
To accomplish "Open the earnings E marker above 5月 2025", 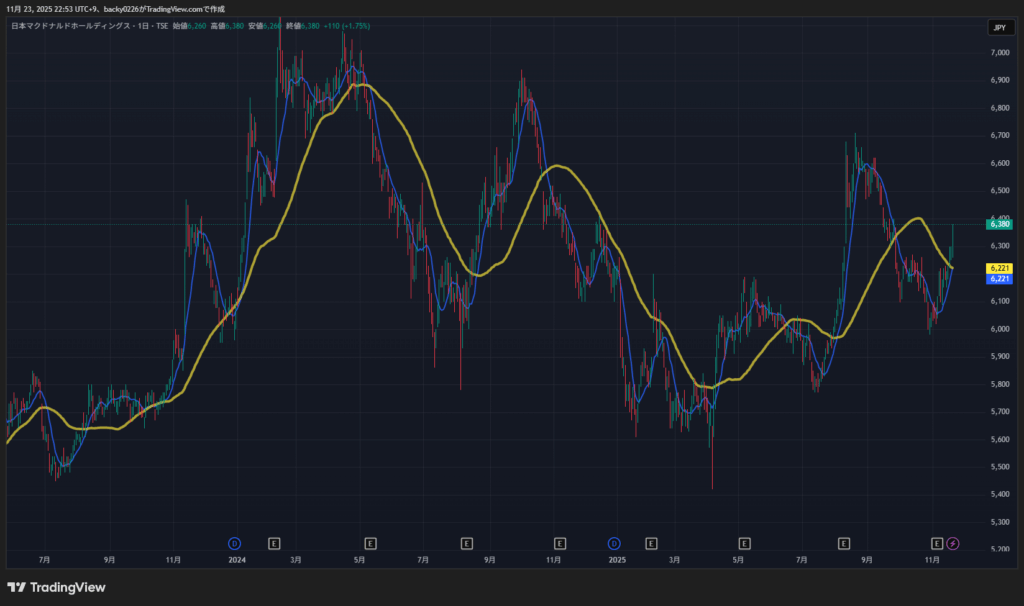I will 743,543.
